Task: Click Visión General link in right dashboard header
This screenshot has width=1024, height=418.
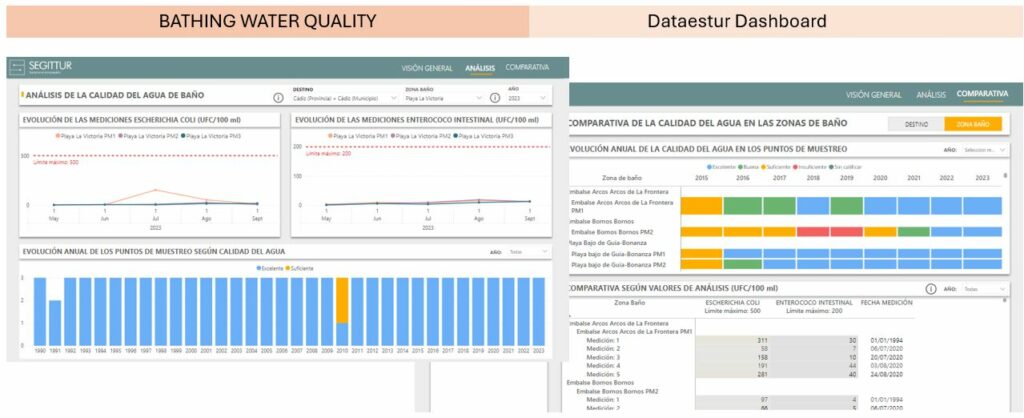Action: click(x=873, y=94)
